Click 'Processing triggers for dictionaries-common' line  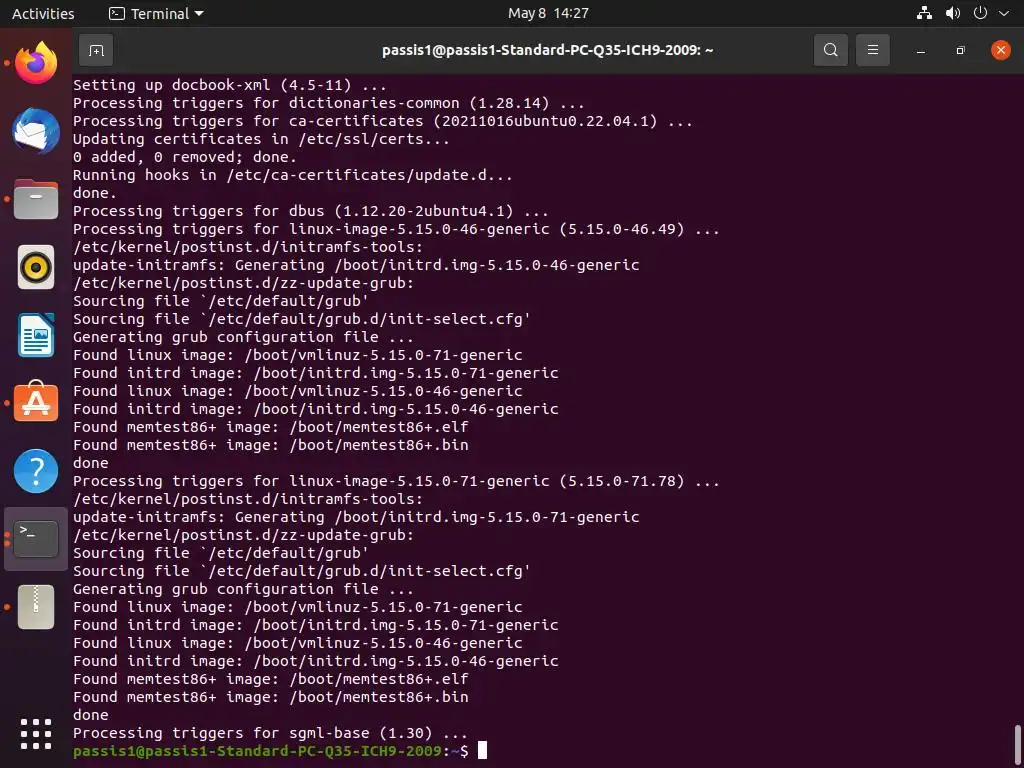[x=328, y=103]
